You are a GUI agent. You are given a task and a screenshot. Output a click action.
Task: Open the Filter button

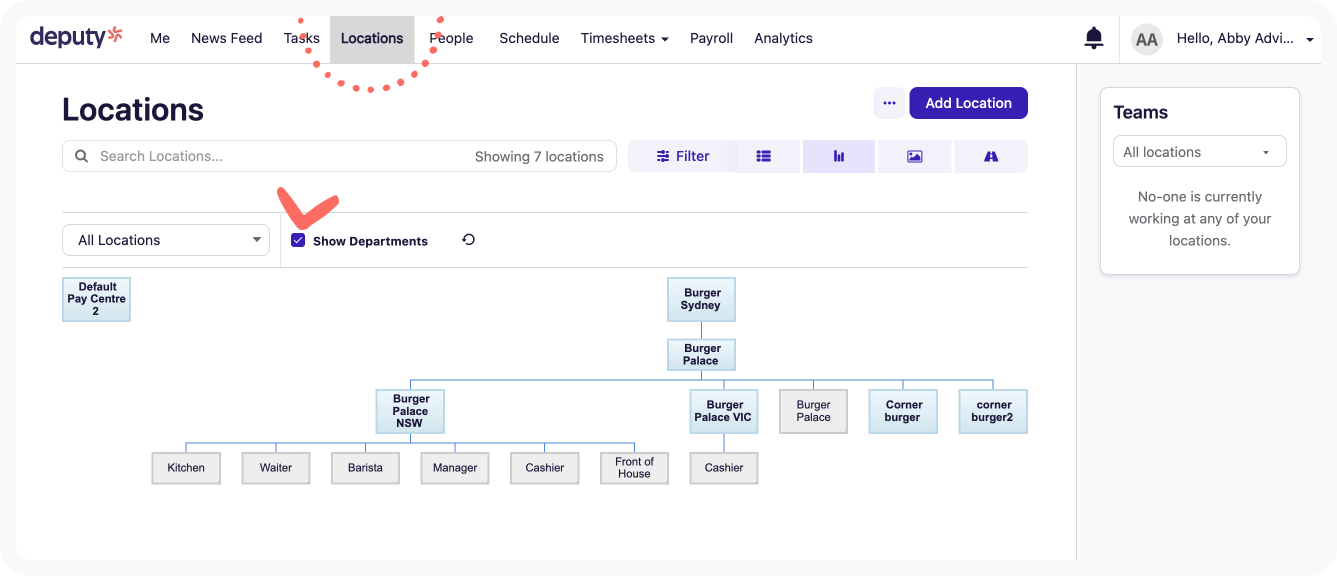683,156
